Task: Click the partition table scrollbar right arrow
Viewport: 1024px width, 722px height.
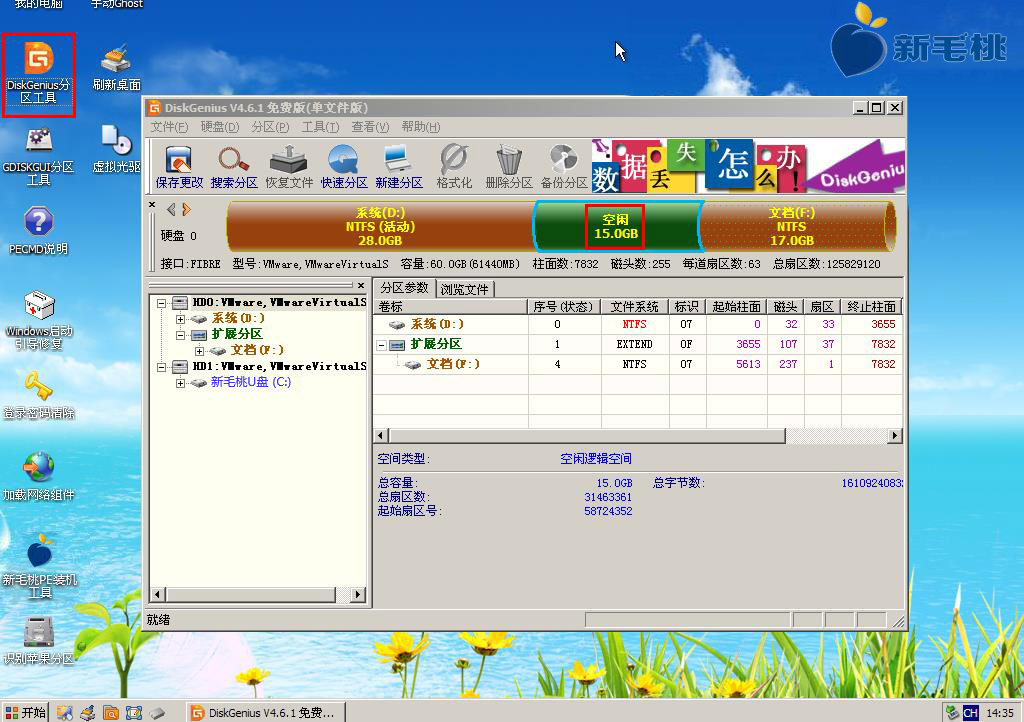Action: pyautogui.click(x=895, y=435)
